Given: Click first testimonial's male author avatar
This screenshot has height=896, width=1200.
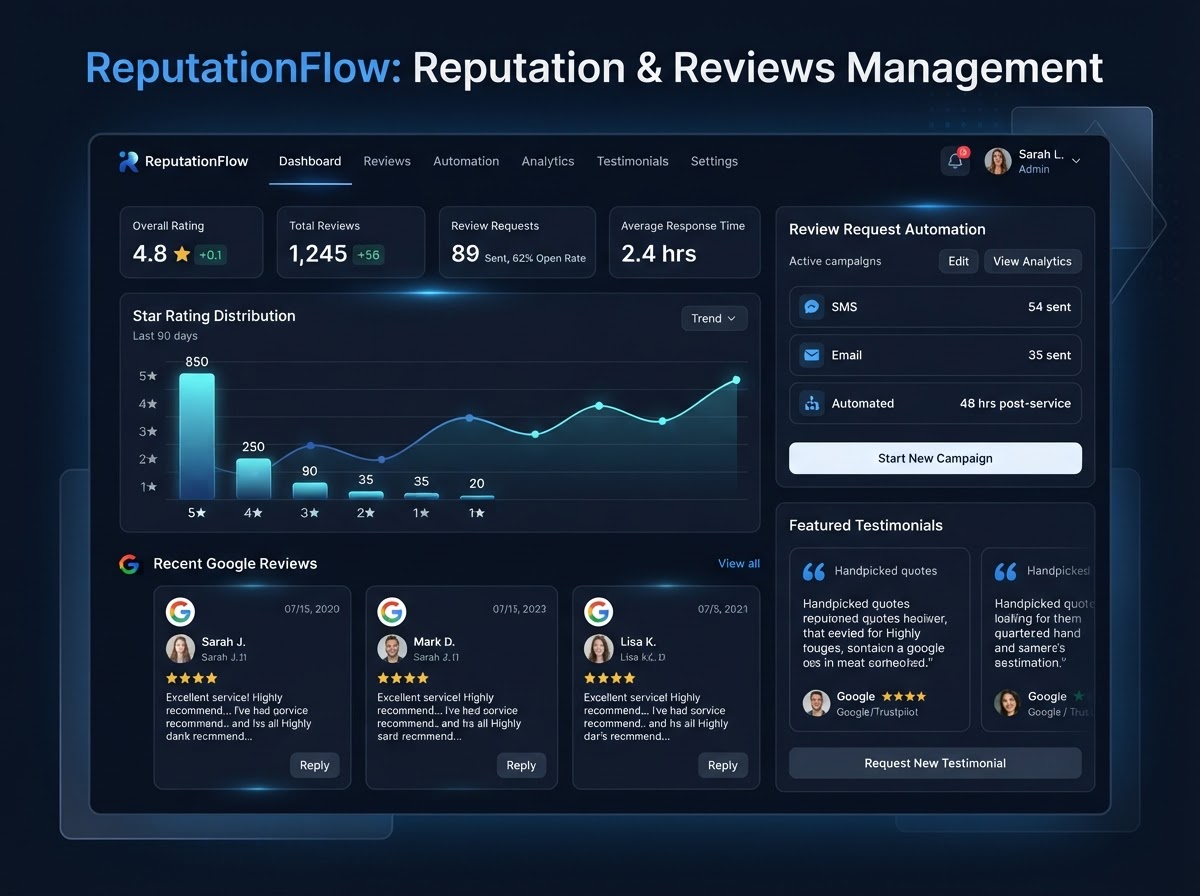Looking at the screenshot, I should [816, 703].
